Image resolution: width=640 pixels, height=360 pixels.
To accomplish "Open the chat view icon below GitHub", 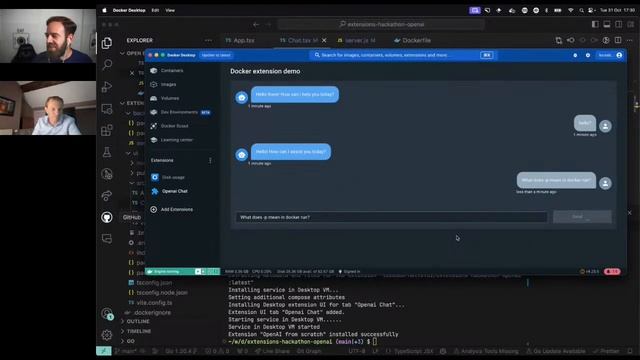I will (107, 238).
